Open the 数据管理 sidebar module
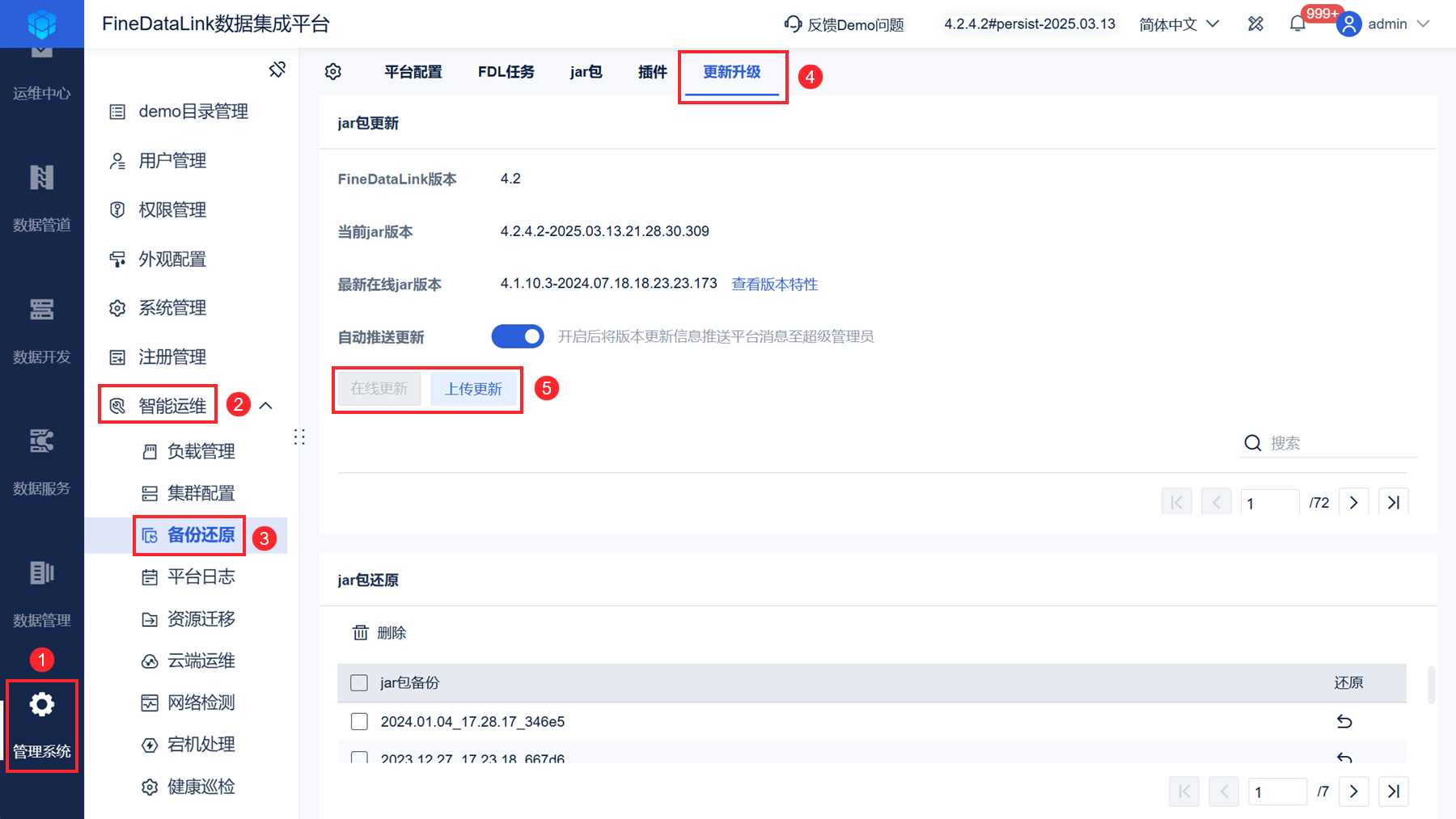This screenshot has width=1456, height=819. (x=41, y=593)
